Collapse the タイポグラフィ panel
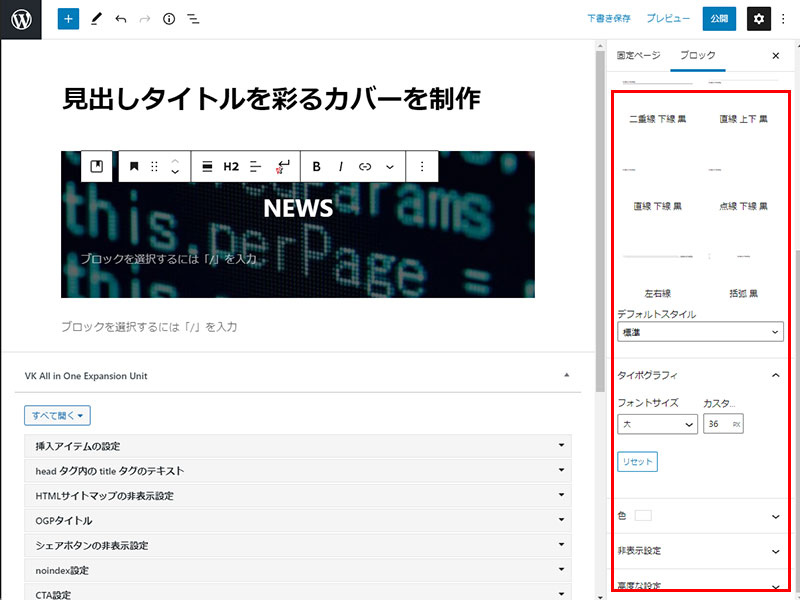 point(776,375)
